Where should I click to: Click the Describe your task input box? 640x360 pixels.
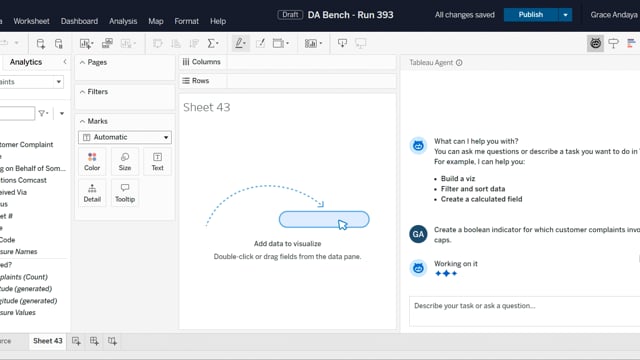coord(524,311)
